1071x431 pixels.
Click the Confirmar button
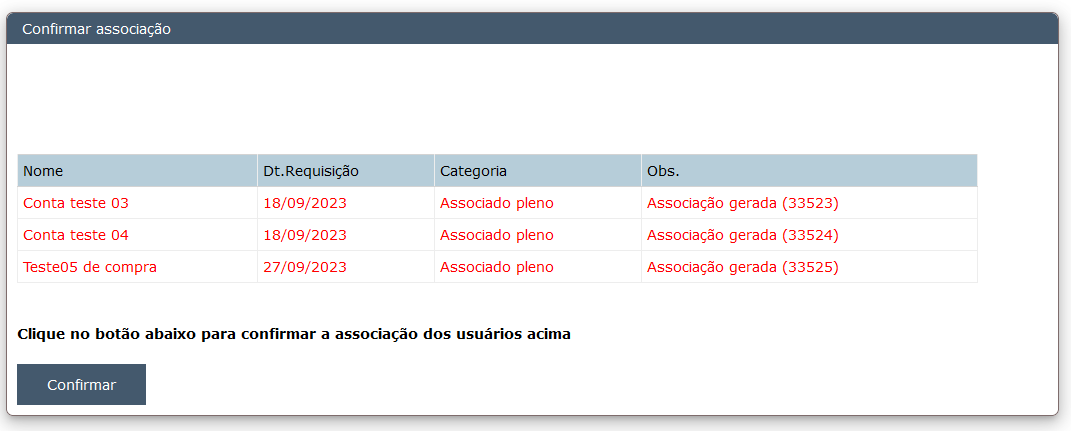click(x=81, y=385)
